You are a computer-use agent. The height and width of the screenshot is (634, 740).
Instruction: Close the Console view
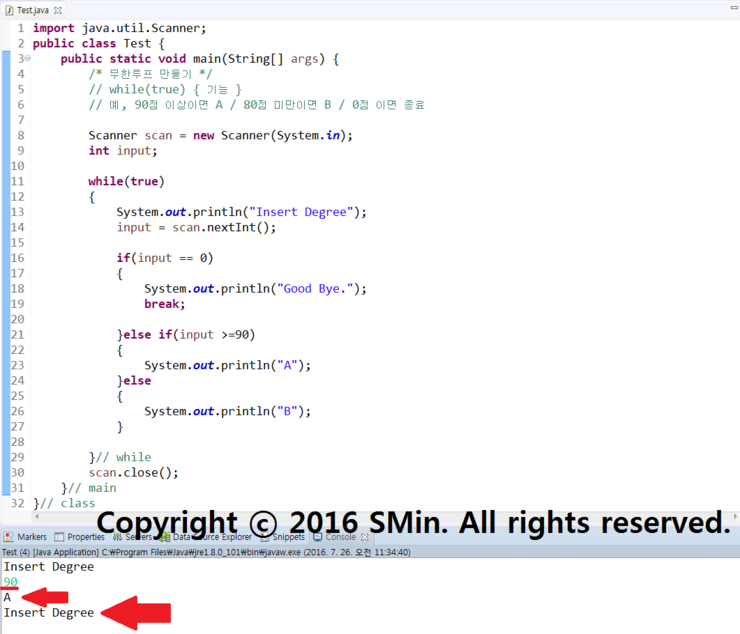tap(365, 537)
